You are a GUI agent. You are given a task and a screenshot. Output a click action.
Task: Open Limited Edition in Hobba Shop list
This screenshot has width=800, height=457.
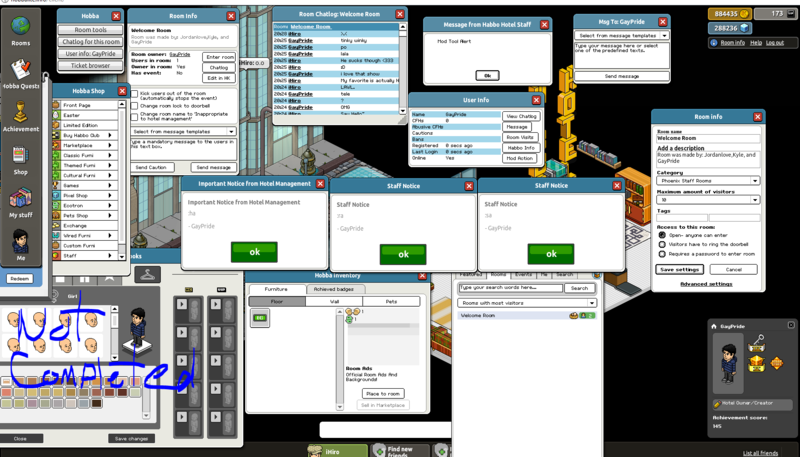coord(85,125)
